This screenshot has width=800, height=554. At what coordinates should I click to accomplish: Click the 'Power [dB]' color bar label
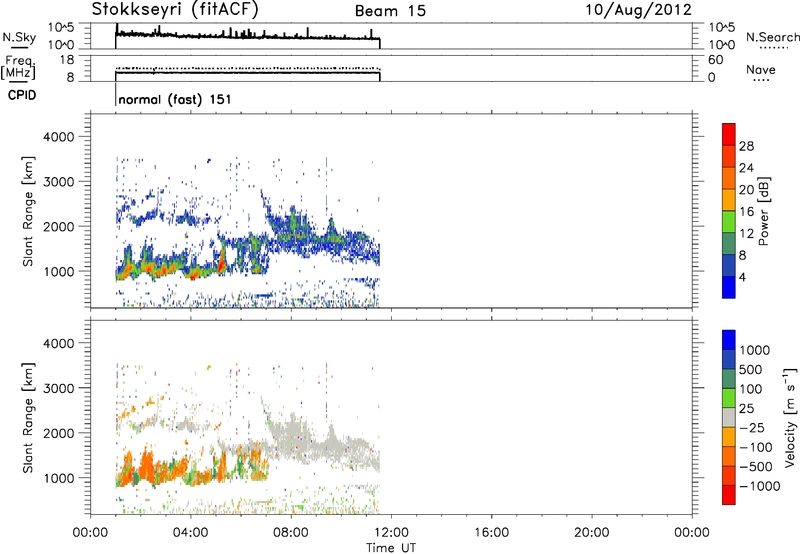point(763,211)
